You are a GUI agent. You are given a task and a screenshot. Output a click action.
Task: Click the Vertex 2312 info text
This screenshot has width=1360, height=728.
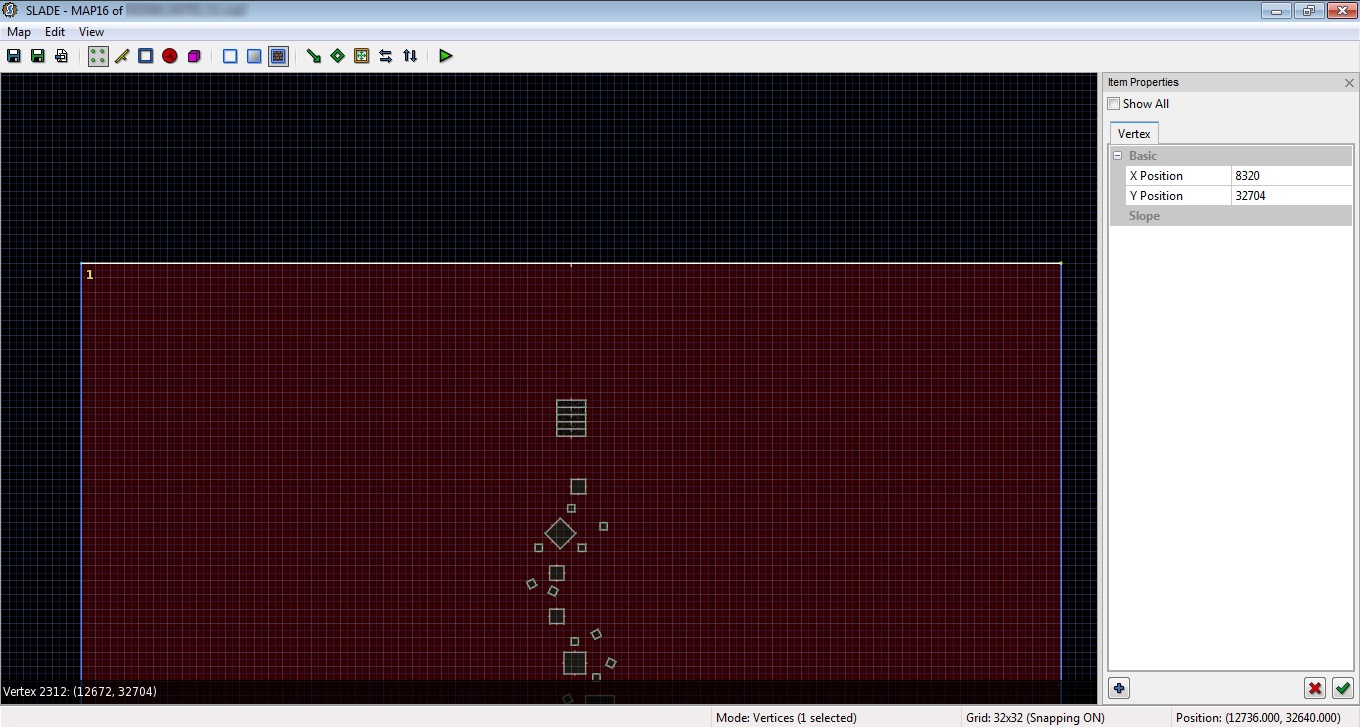coord(80,692)
